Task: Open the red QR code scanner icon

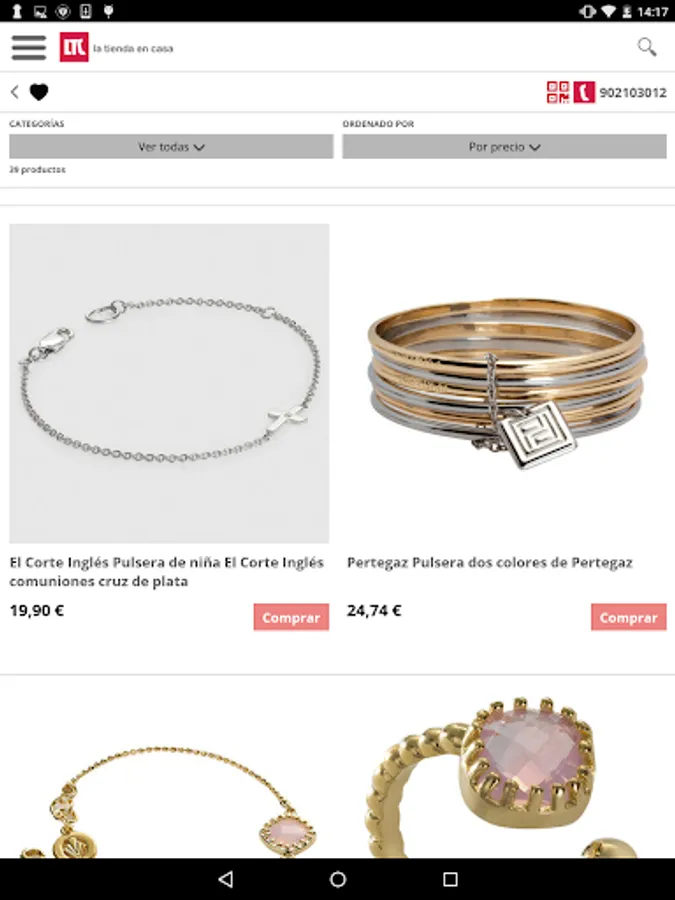Action: coord(558,92)
